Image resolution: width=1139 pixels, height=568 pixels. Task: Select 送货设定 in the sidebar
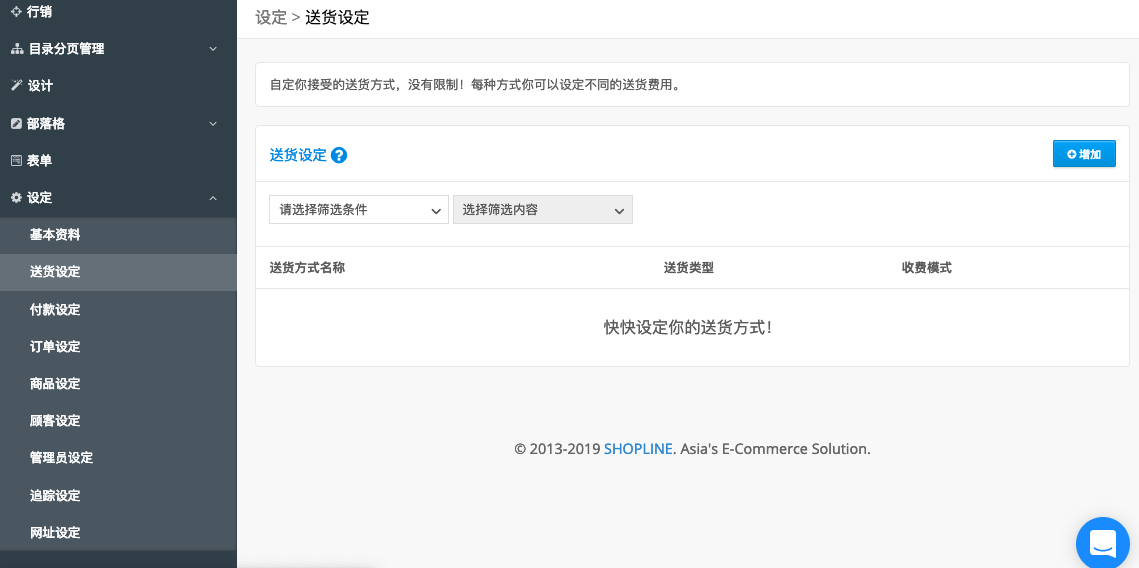point(118,272)
